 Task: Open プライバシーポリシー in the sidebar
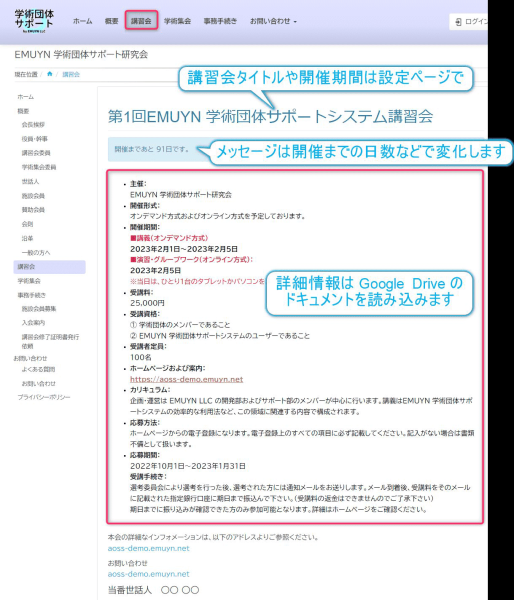click(44, 398)
